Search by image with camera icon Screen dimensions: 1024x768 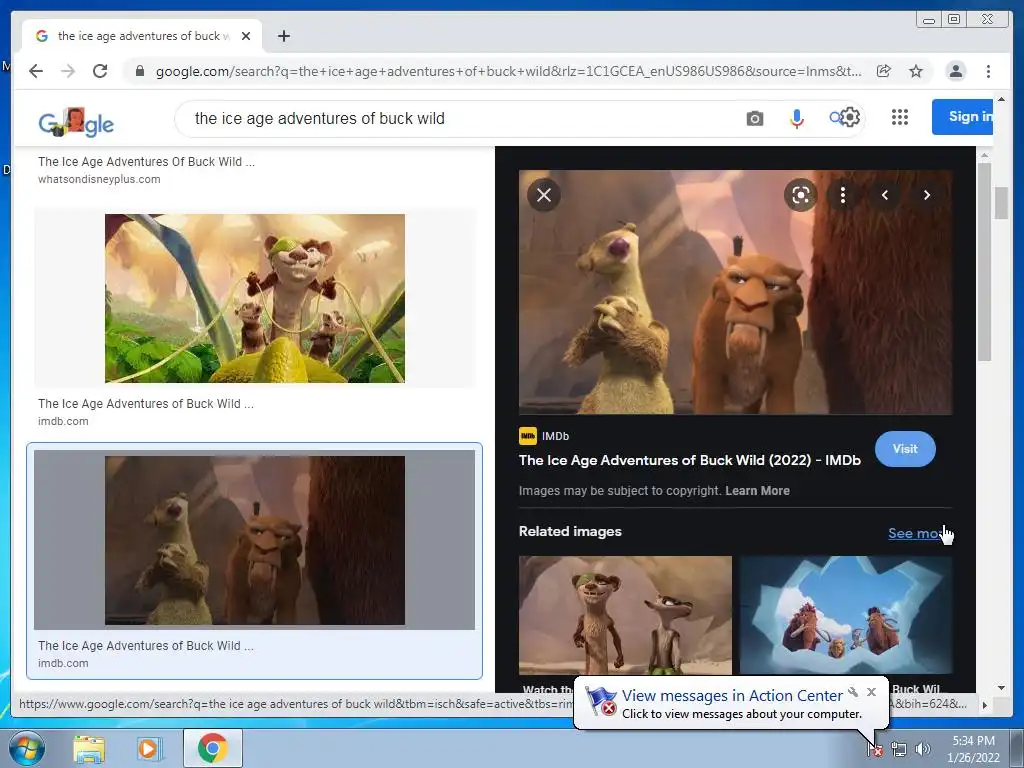point(755,118)
